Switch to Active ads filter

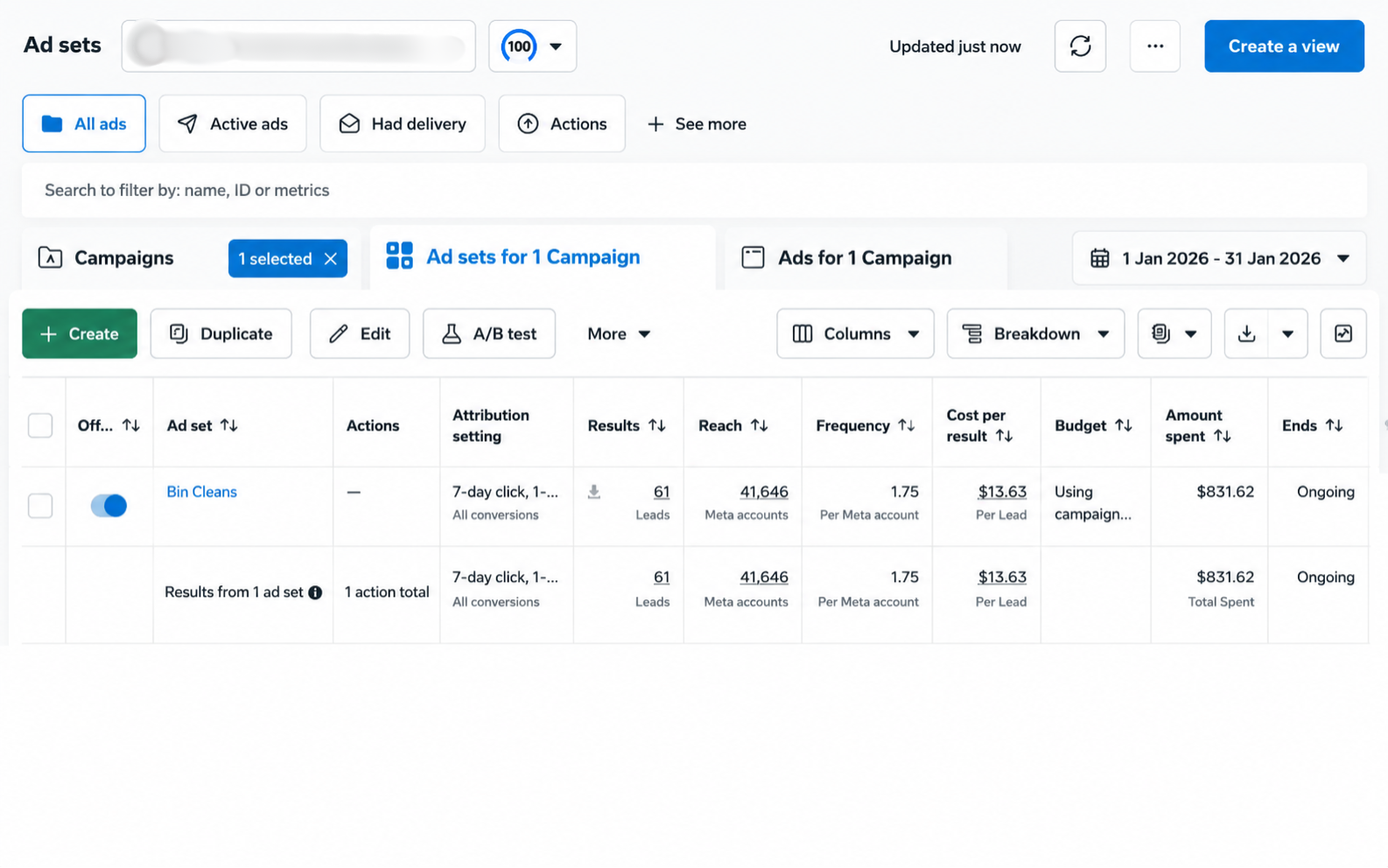click(x=233, y=123)
